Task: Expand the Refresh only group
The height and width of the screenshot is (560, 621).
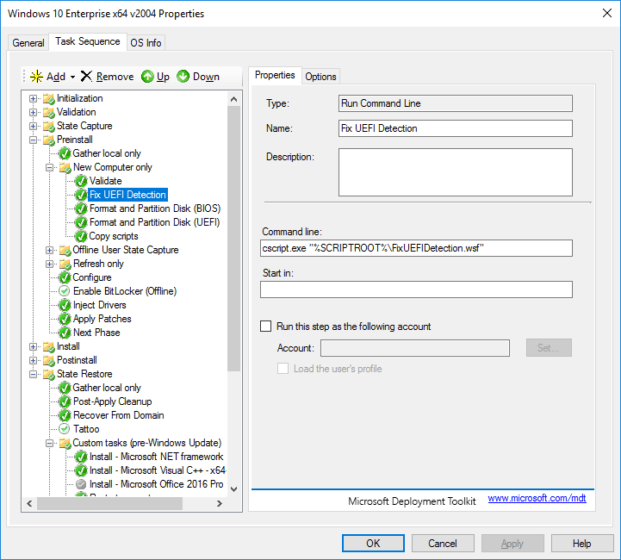Action: point(50,264)
